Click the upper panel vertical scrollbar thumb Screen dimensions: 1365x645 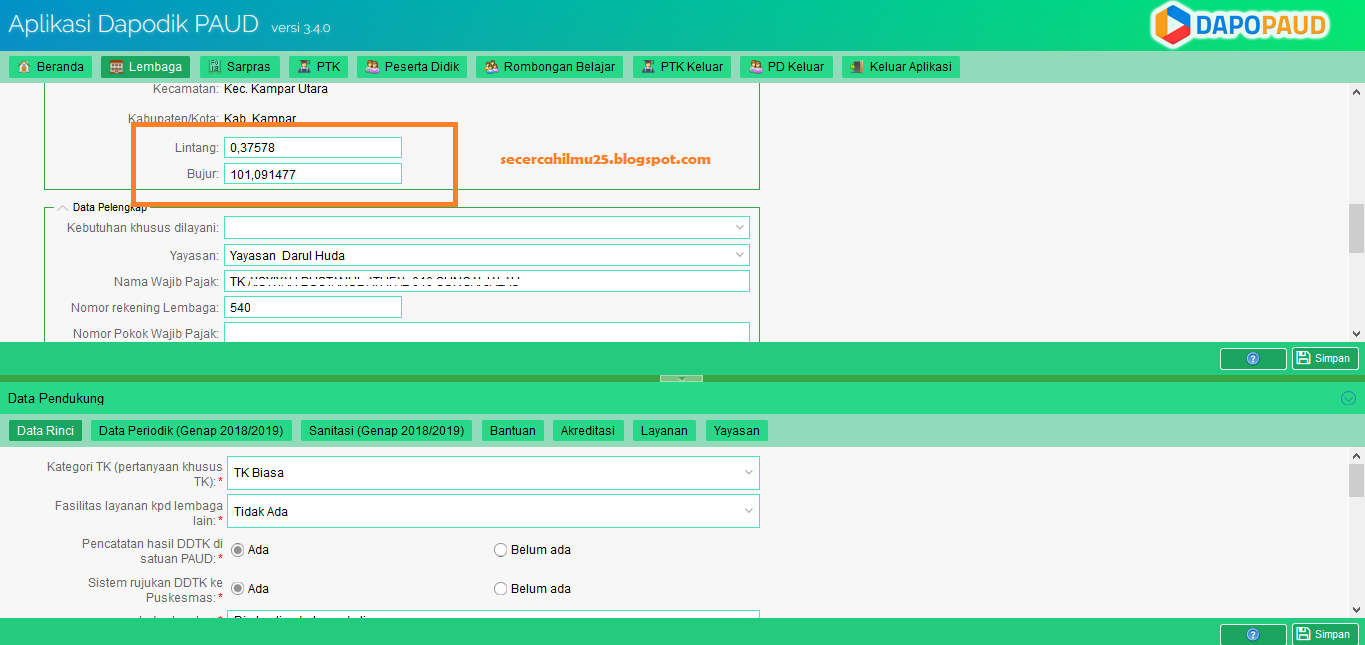pyautogui.click(x=1356, y=228)
